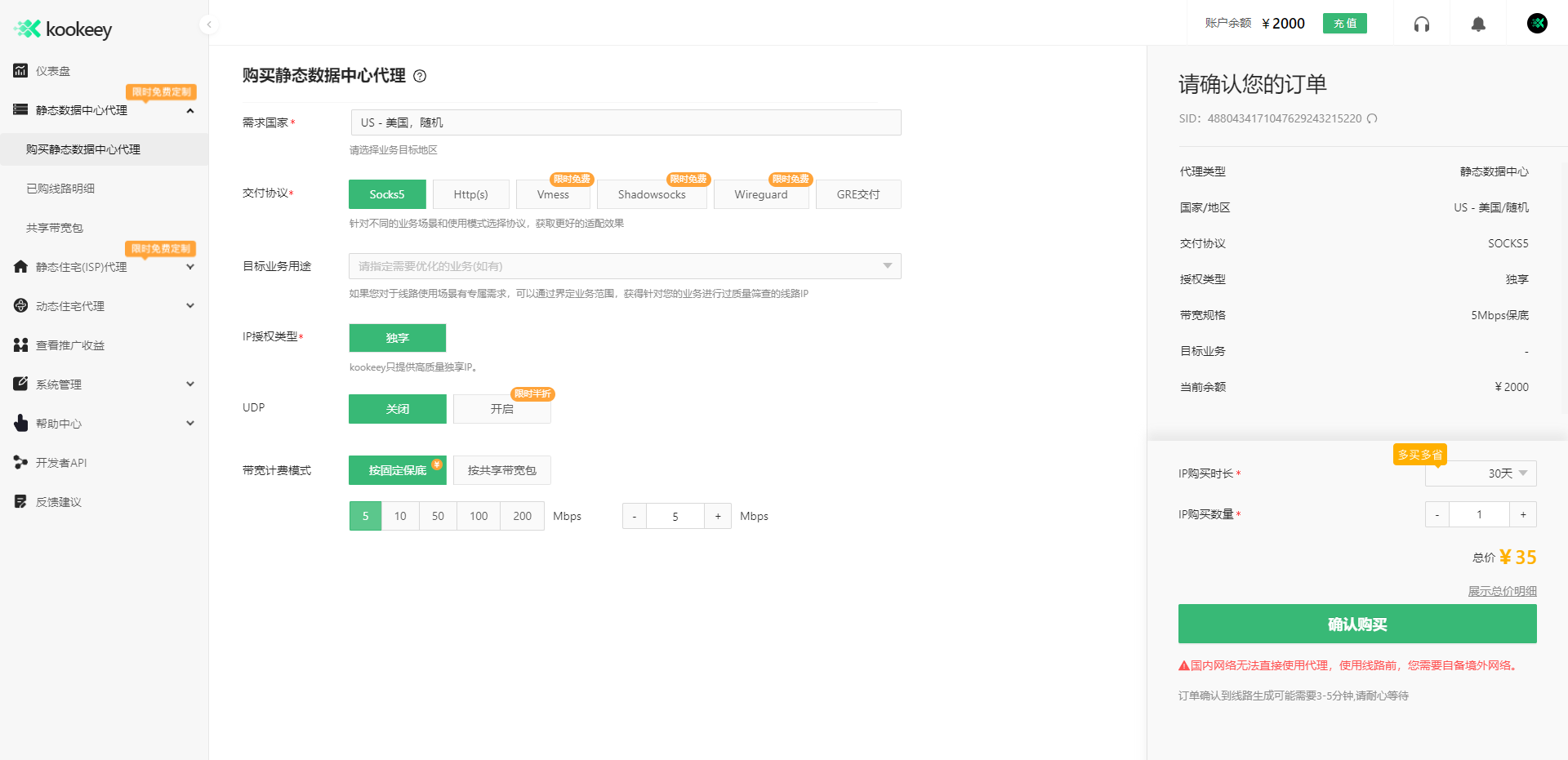The height and width of the screenshot is (760, 1568).
Task: Enable UDP by selecting 开启
Action: [x=501, y=409]
